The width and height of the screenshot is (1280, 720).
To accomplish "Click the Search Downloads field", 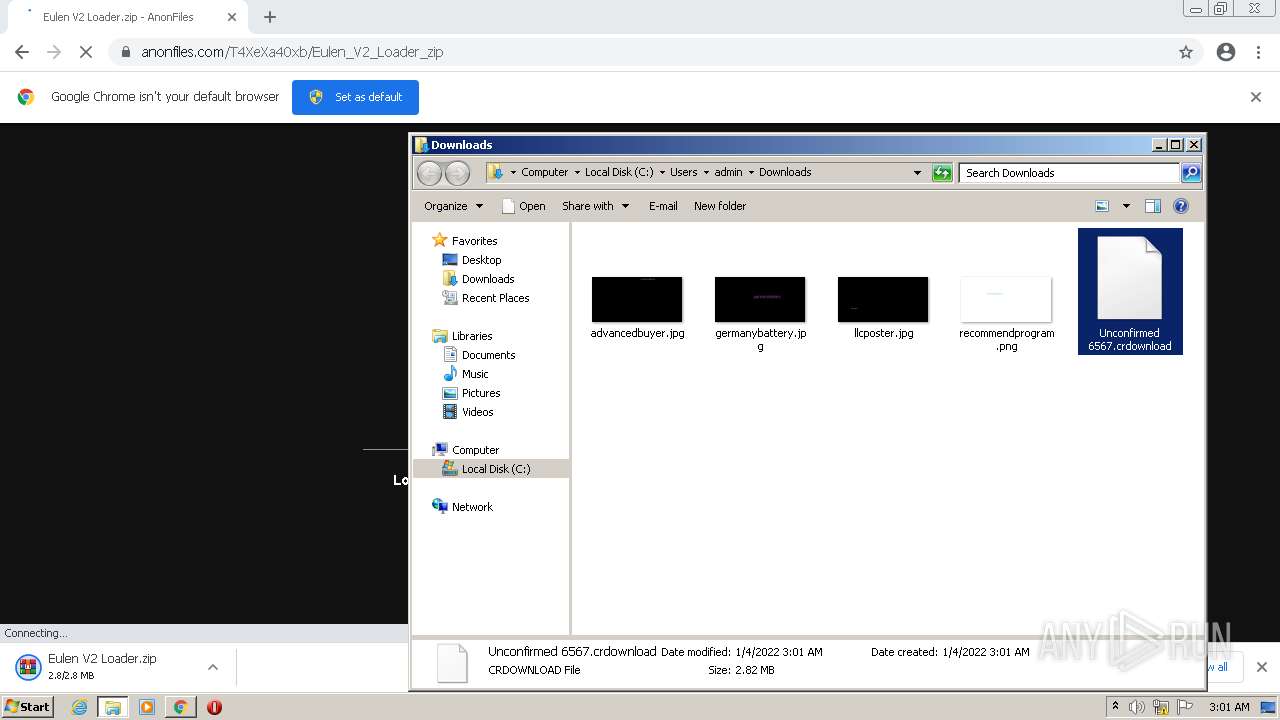I will [x=1069, y=173].
